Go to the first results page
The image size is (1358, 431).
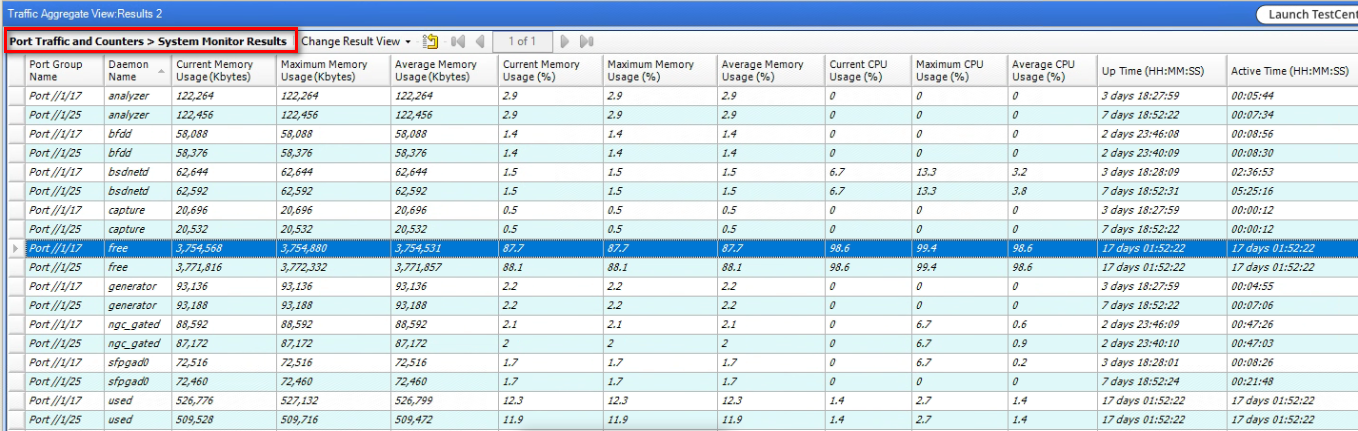point(458,41)
